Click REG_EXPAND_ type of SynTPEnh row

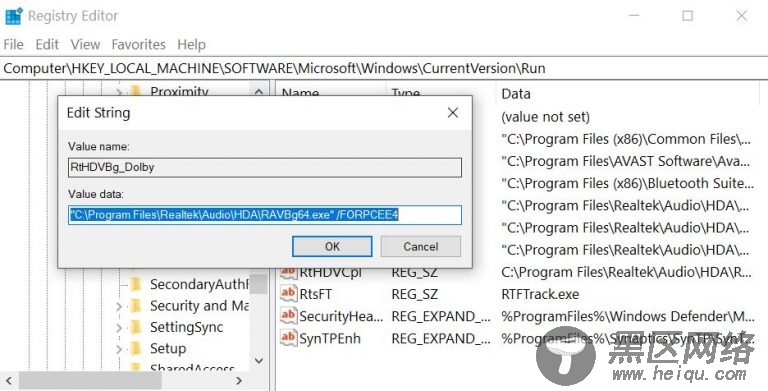(x=440, y=338)
